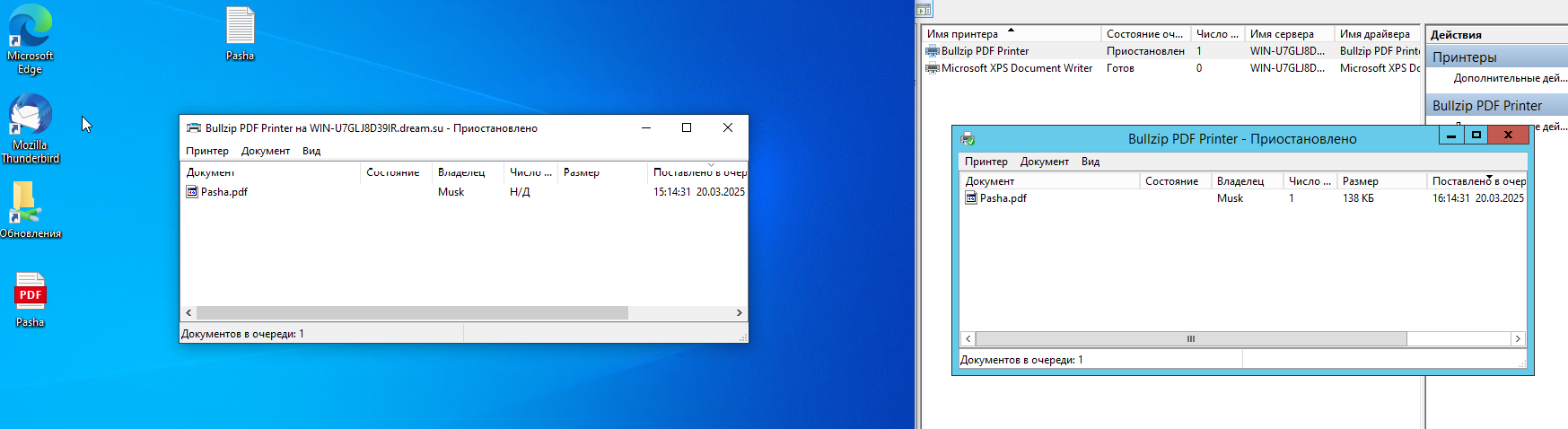Select Pasha.pdf row in right Bullzip queue
Screen dimensions: 1568x429
pos(1243,198)
